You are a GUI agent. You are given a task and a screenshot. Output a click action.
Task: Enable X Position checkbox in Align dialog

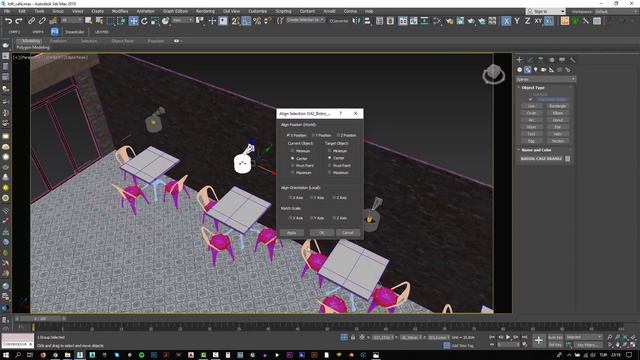pos(297,135)
